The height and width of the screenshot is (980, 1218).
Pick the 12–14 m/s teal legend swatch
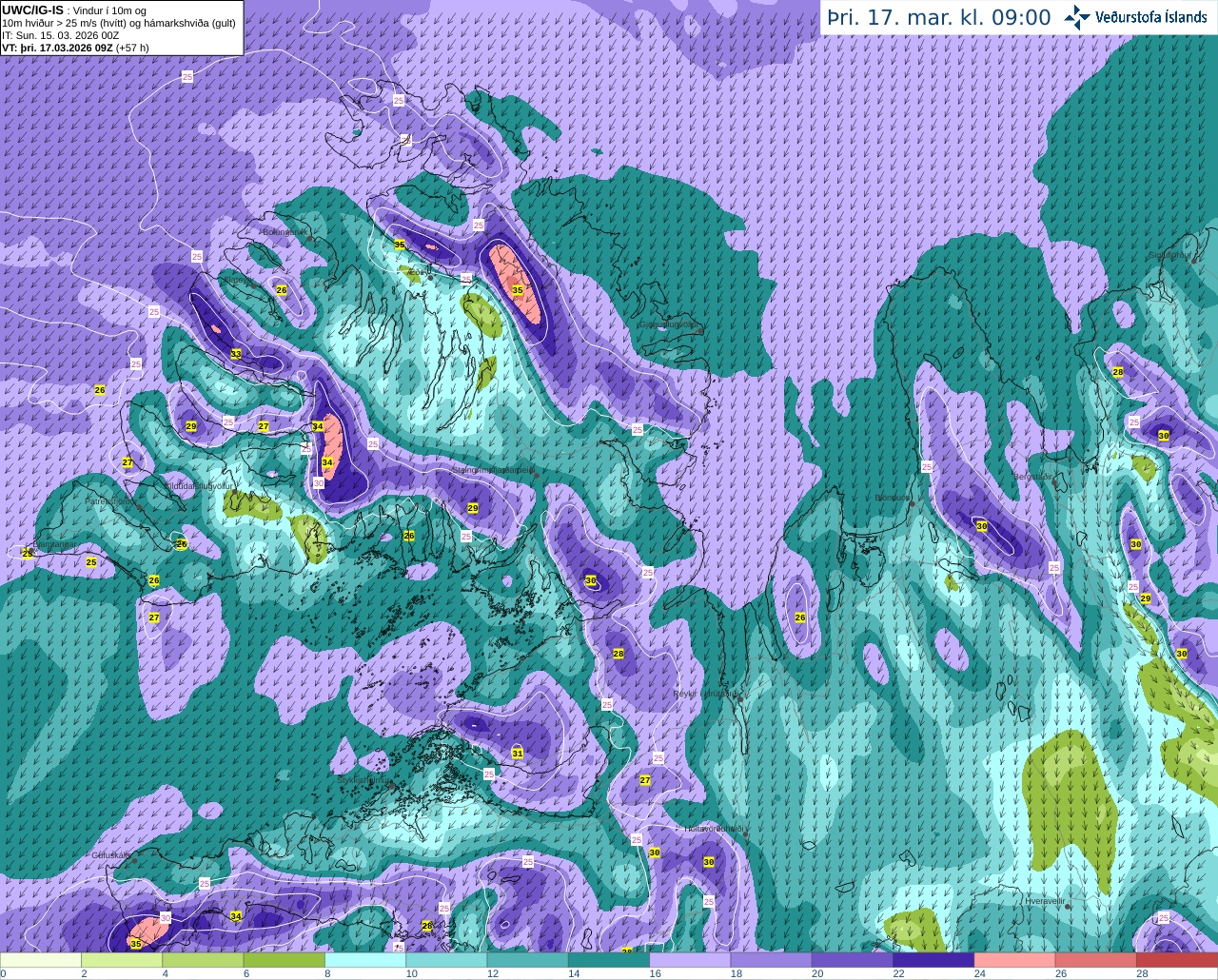pos(528,960)
